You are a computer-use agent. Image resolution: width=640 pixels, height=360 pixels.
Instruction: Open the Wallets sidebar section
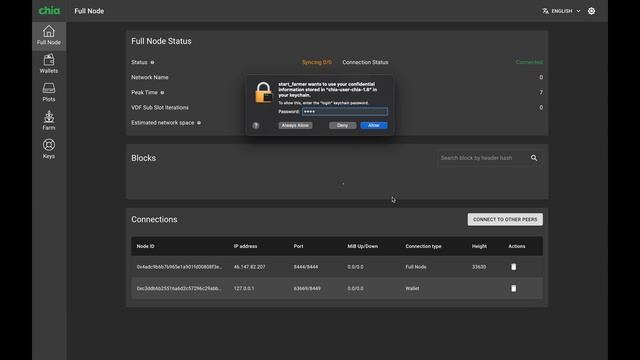click(x=49, y=64)
